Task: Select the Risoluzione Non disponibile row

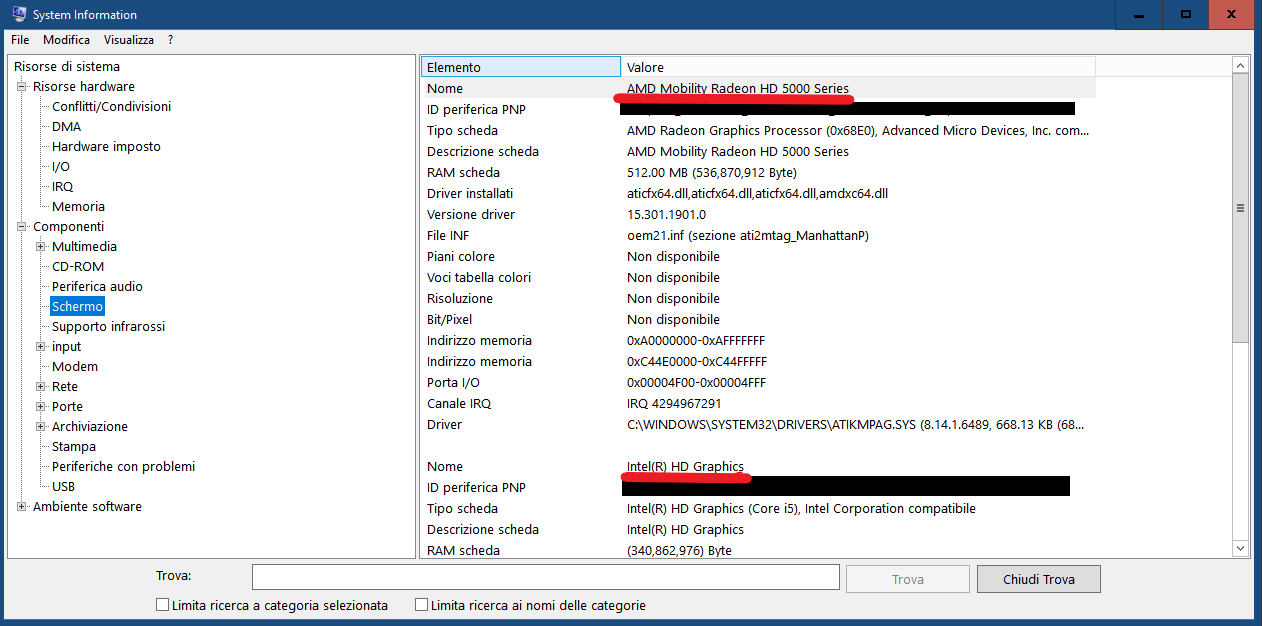Action: [758, 298]
